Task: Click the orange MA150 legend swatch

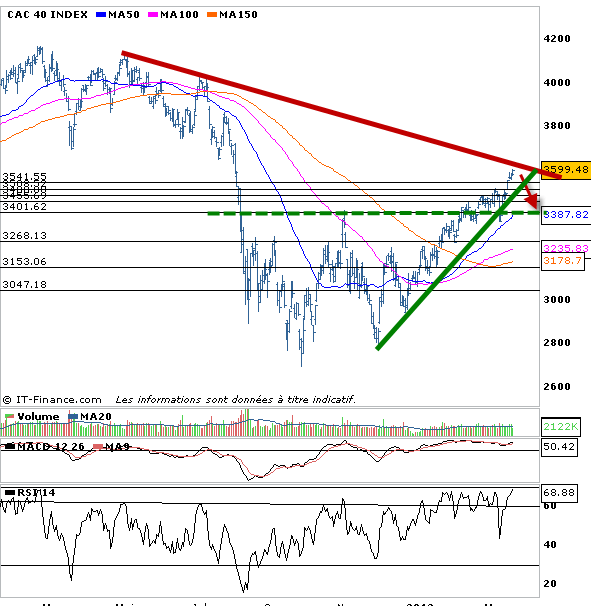Action: [x=212, y=15]
